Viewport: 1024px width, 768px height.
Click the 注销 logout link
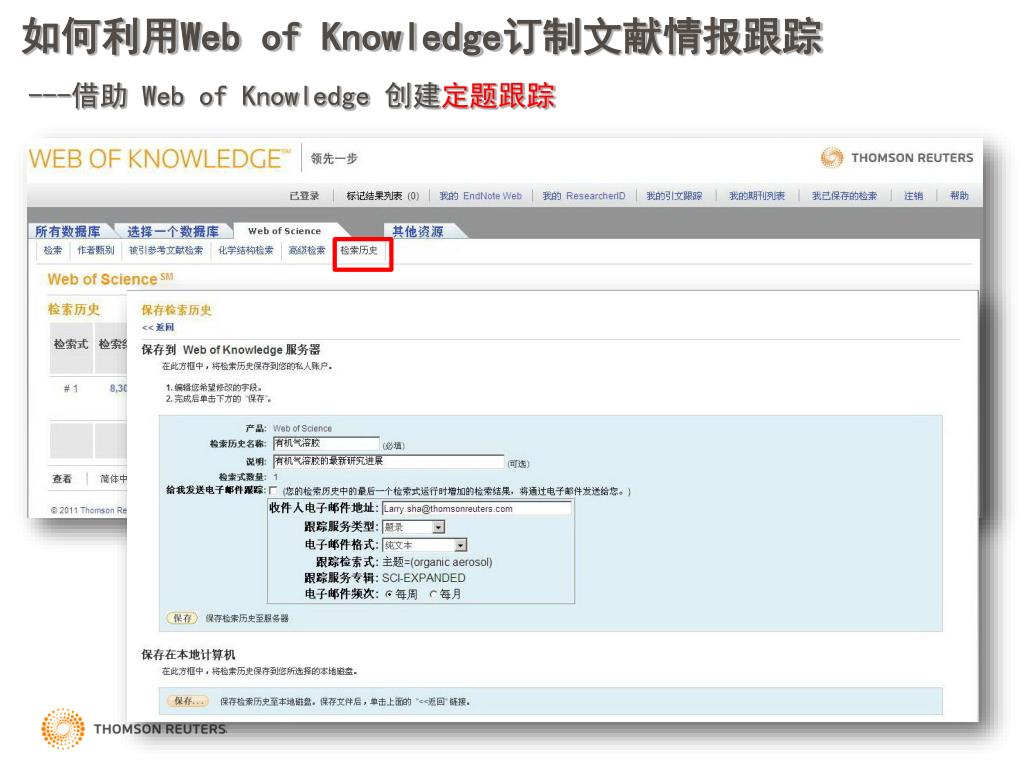coord(914,196)
